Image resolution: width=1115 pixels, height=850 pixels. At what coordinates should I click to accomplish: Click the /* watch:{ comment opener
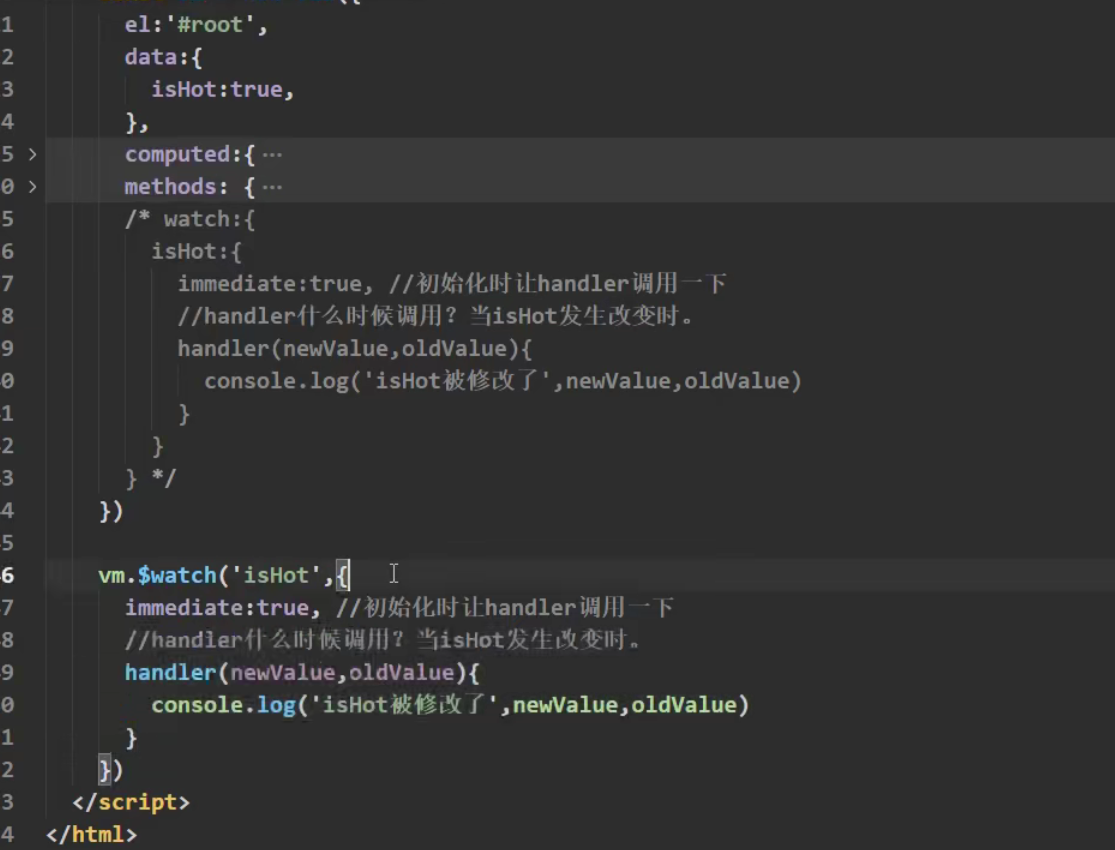point(190,219)
